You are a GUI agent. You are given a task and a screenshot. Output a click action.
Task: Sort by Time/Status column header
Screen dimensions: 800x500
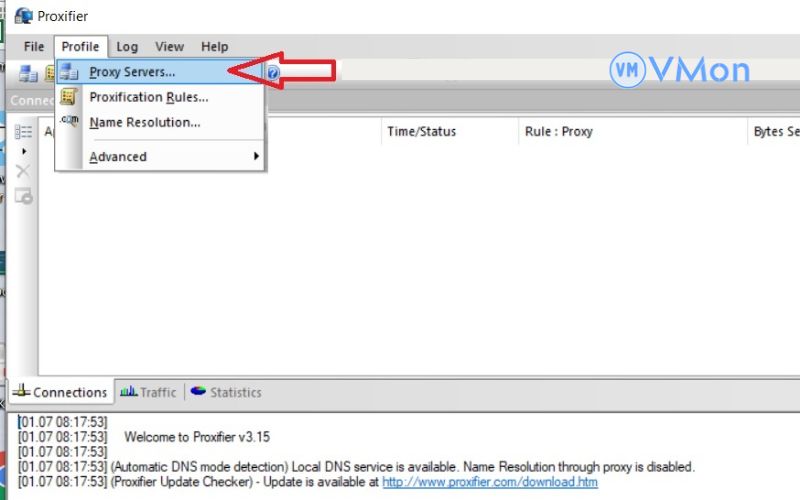click(x=421, y=132)
